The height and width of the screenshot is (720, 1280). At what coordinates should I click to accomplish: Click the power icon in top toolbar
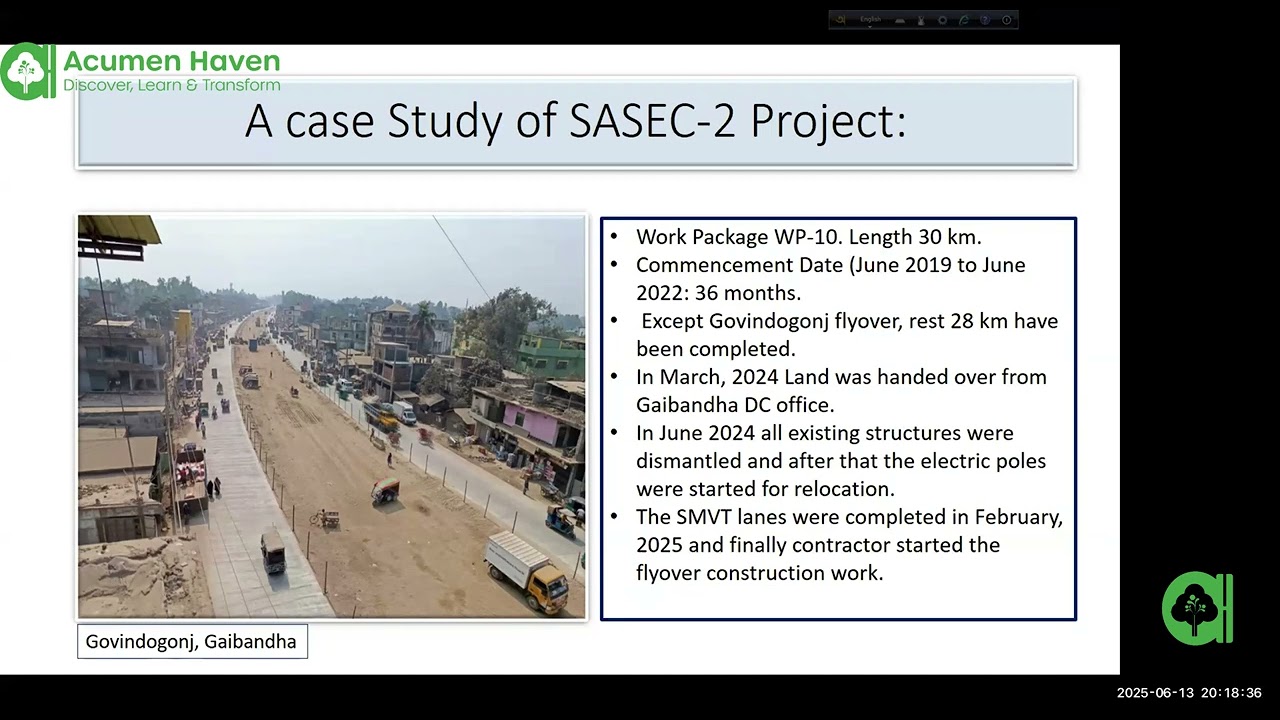pyautogui.click(x=1007, y=20)
